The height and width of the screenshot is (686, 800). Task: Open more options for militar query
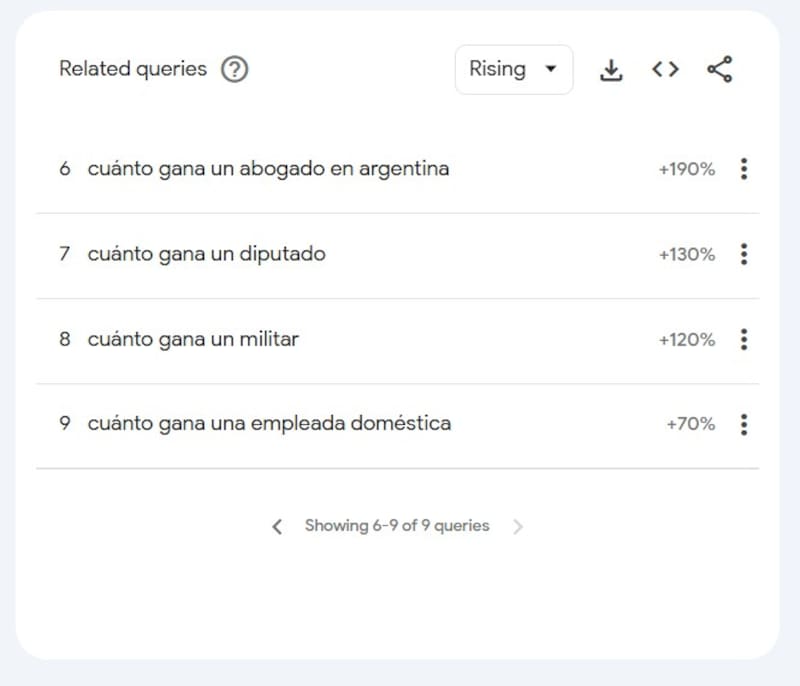(743, 339)
